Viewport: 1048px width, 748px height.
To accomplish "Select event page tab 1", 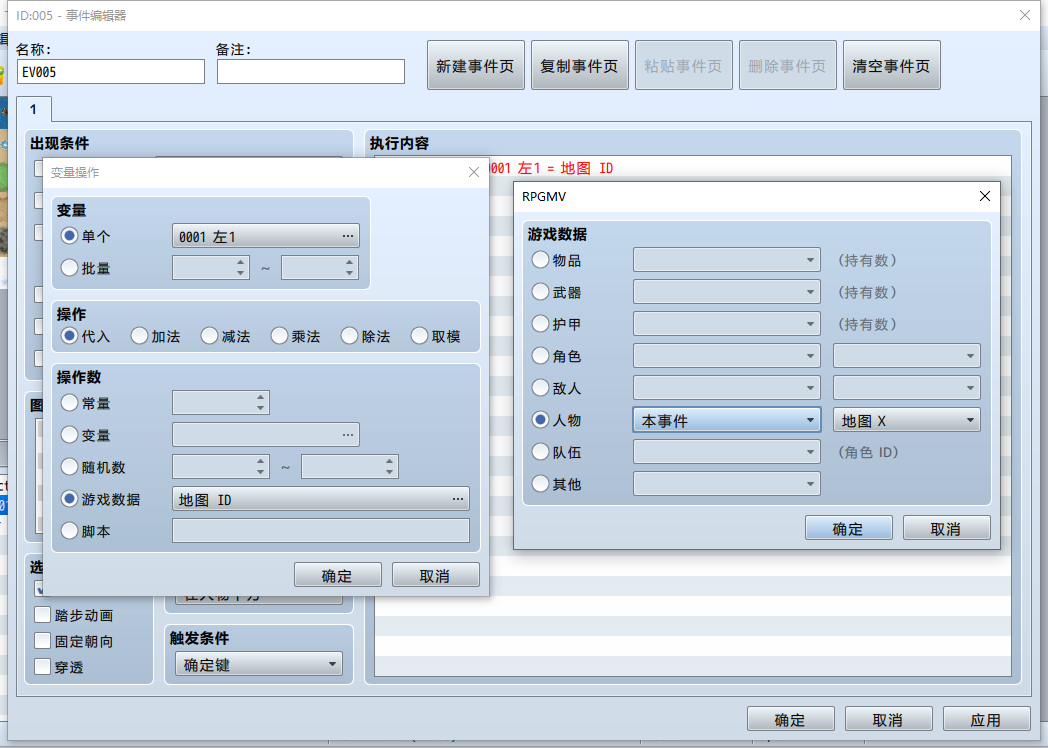I will point(33,109).
